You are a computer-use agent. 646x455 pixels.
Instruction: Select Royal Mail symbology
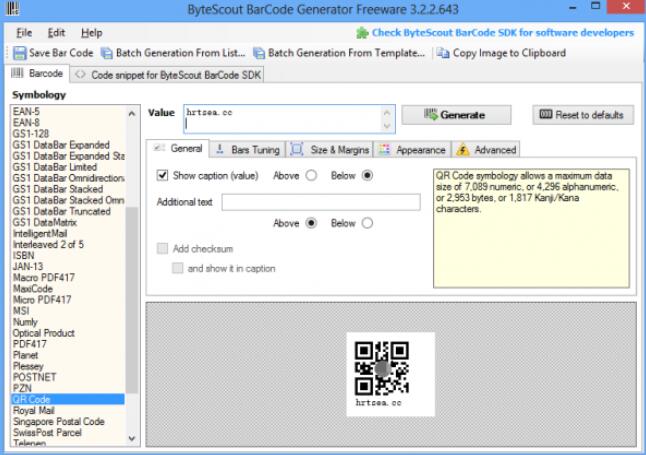[34, 410]
